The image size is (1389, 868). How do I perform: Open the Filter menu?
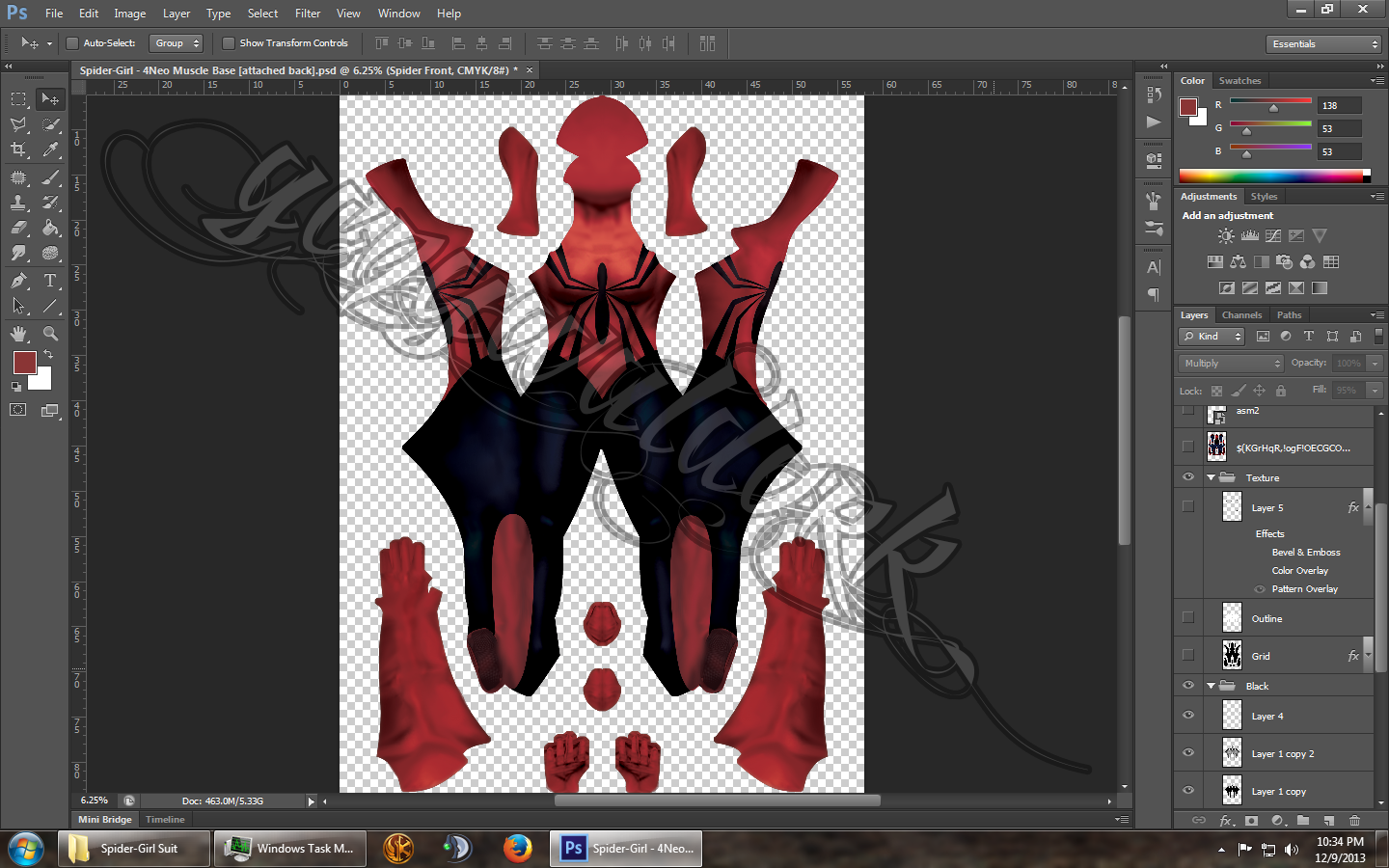click(308, 14)
